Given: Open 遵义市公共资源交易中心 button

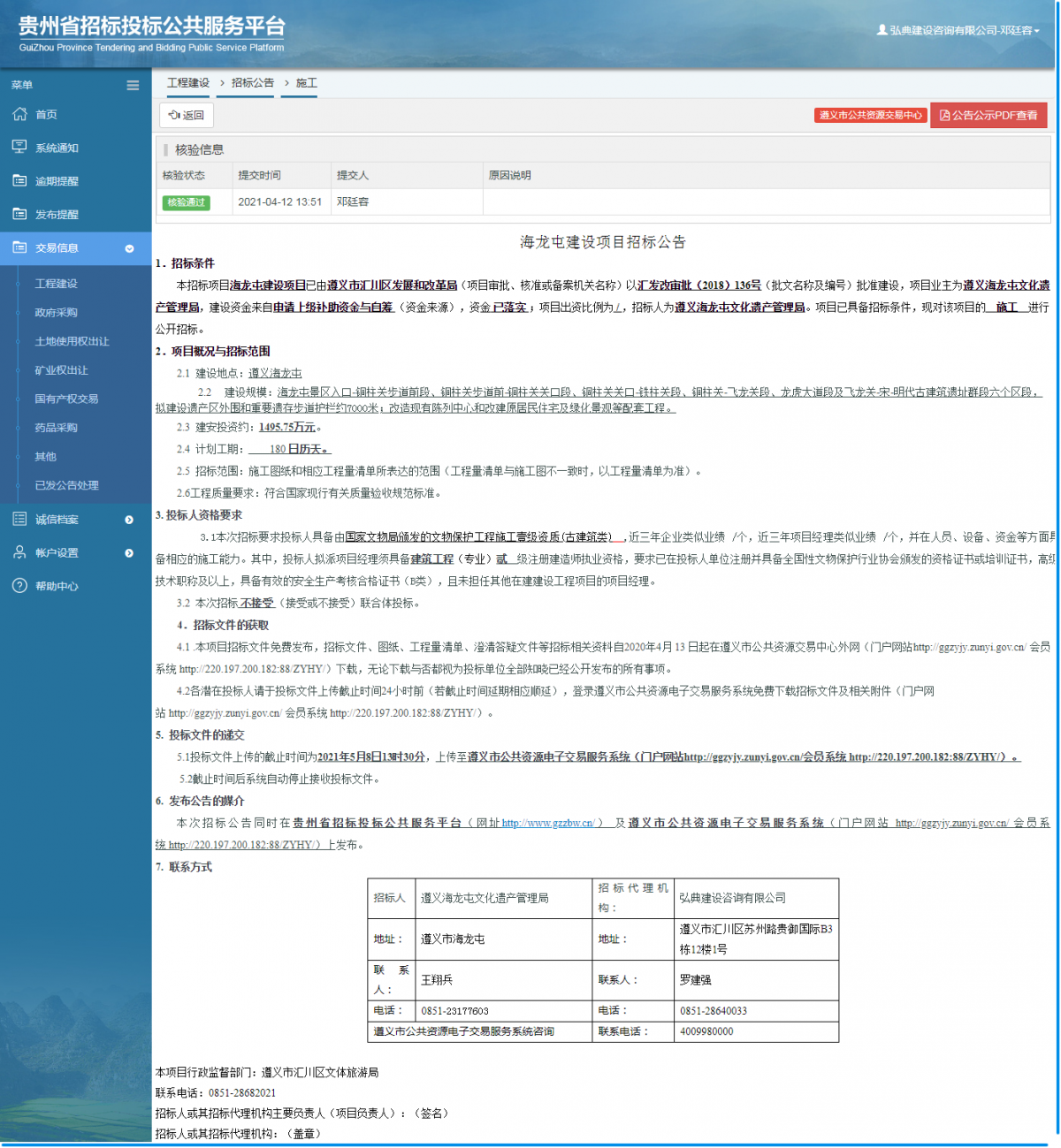Looking at the screenshot, I should pyautogui.click(x=869, y=115).
